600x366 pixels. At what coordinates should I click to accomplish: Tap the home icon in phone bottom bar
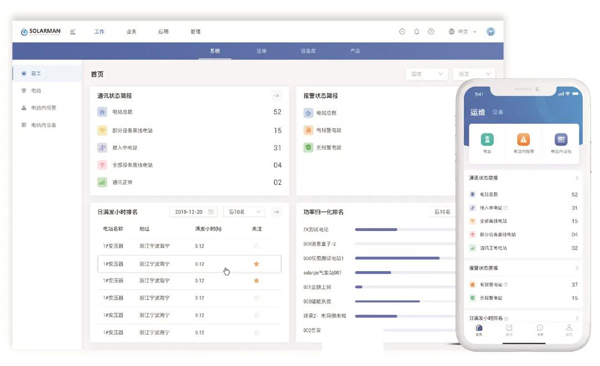[479, 328]
